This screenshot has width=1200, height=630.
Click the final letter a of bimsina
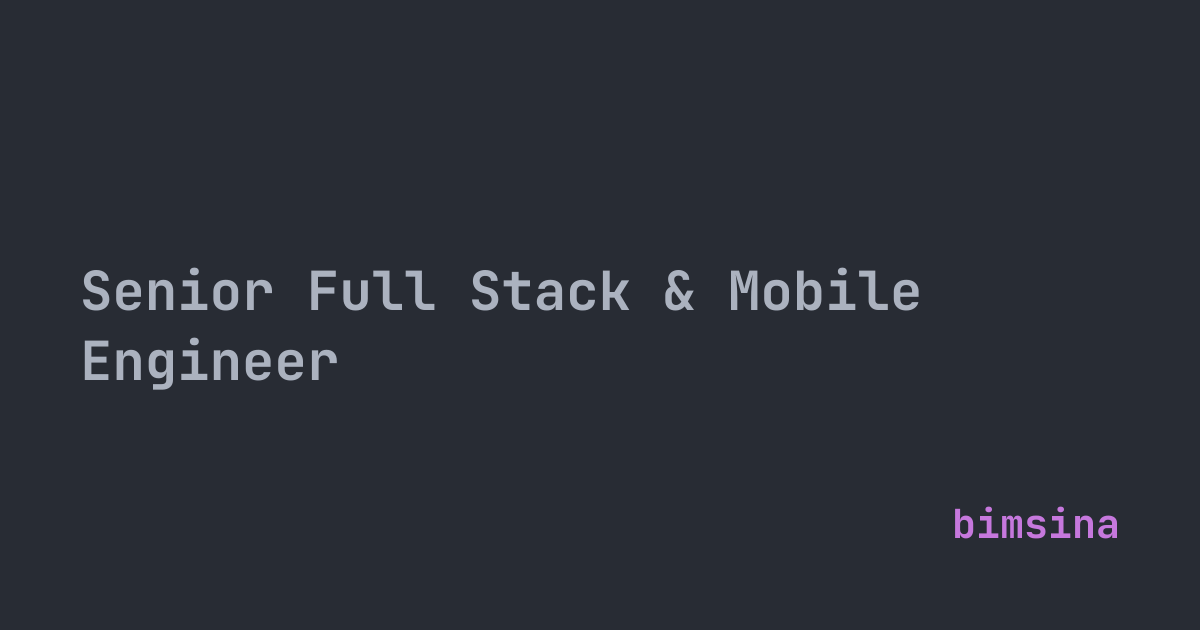(1107, 525)
